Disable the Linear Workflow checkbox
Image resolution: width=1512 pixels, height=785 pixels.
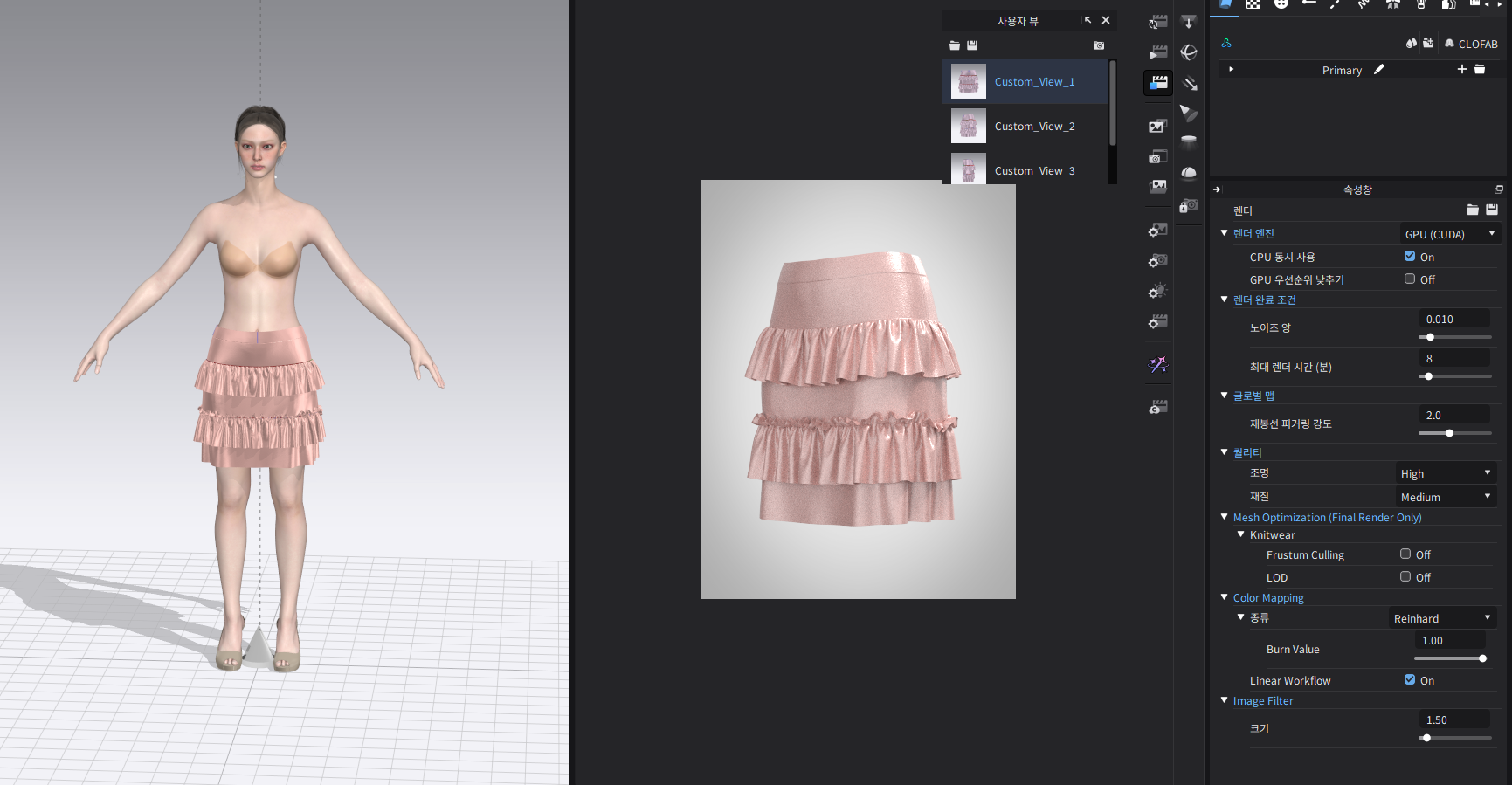(1410, 680)
